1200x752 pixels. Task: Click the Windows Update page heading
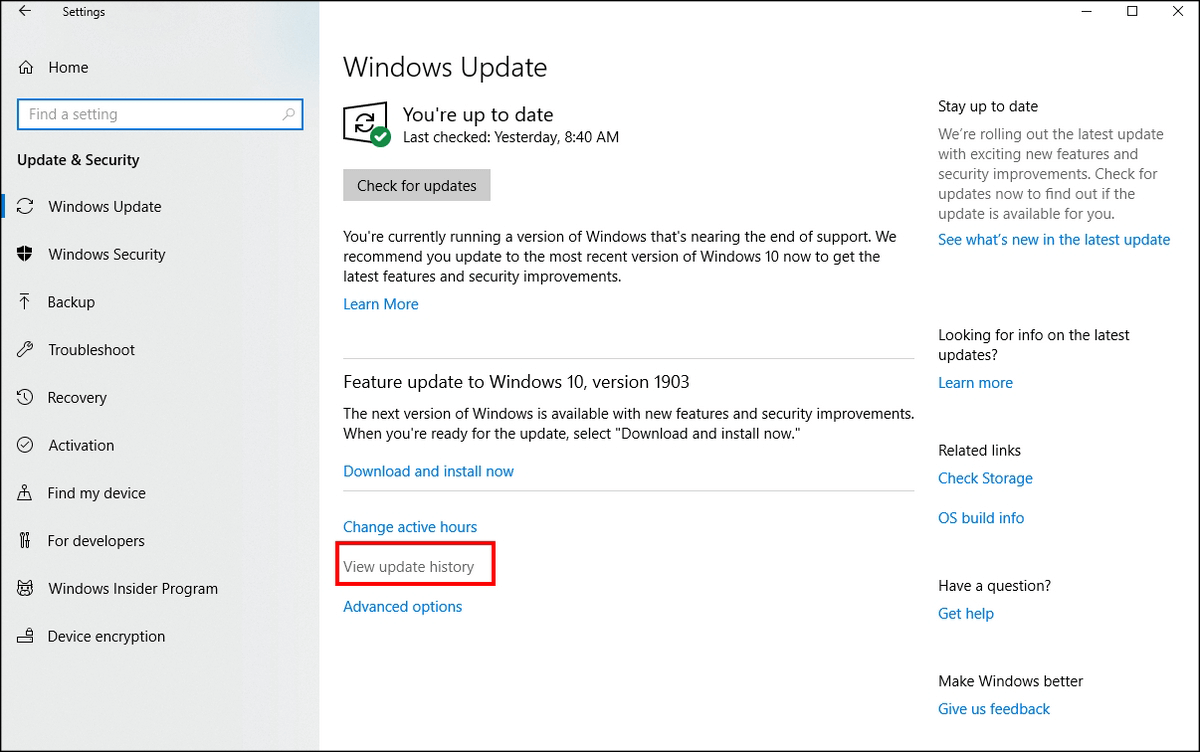click(x=445, y=68)
